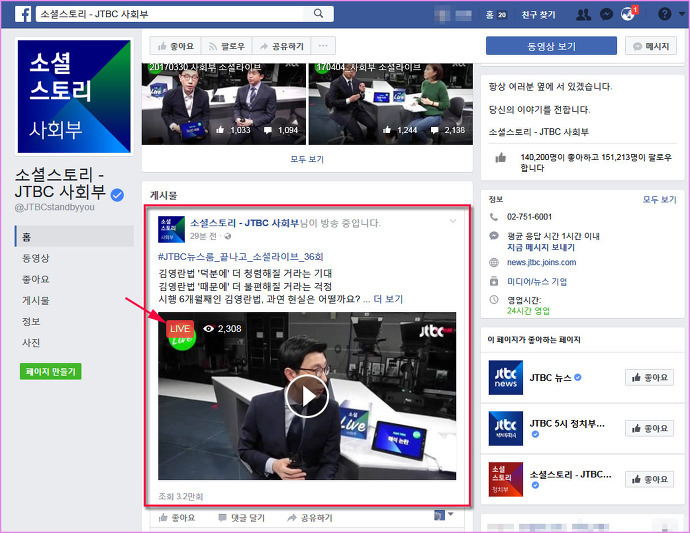Click the thumbs-up icon beside 140,200명 likes
This screenshot has width=690, height=533.
[500, 158]
